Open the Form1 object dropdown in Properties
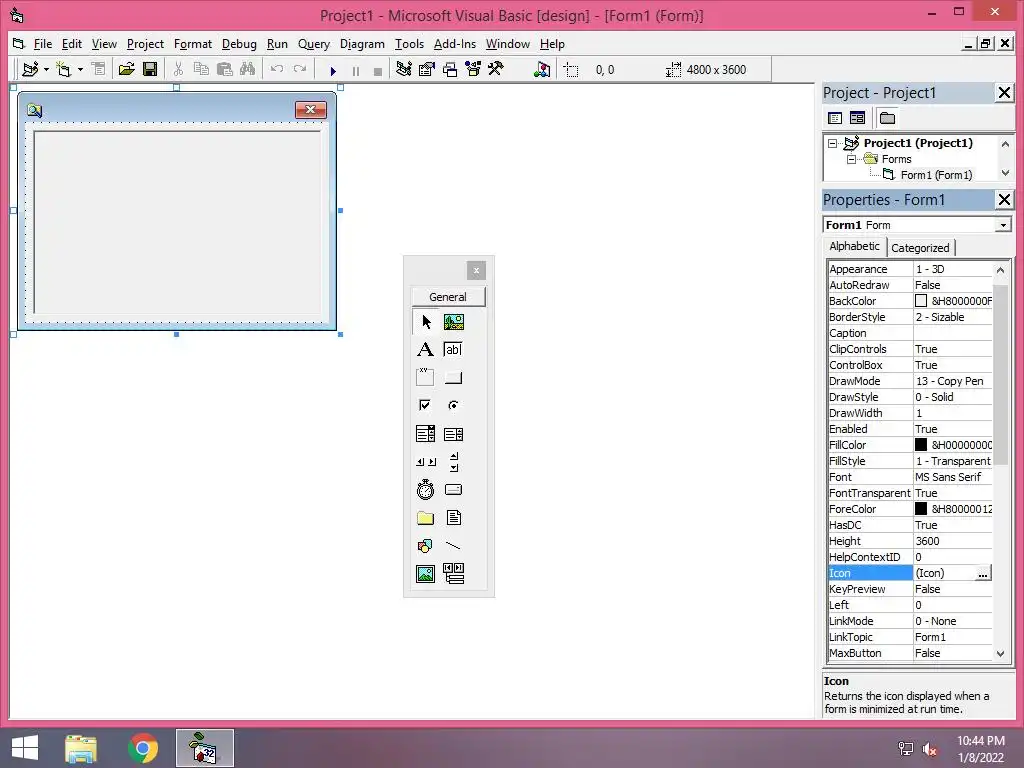 point(1004,225)
